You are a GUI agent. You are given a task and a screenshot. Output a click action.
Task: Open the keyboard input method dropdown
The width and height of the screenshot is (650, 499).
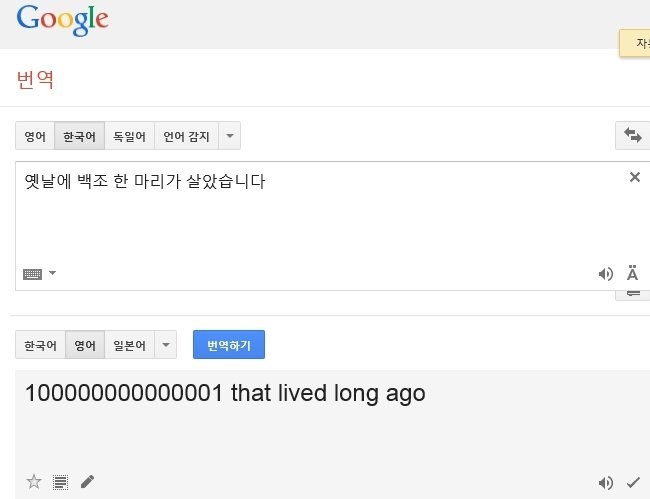point(52,273)
